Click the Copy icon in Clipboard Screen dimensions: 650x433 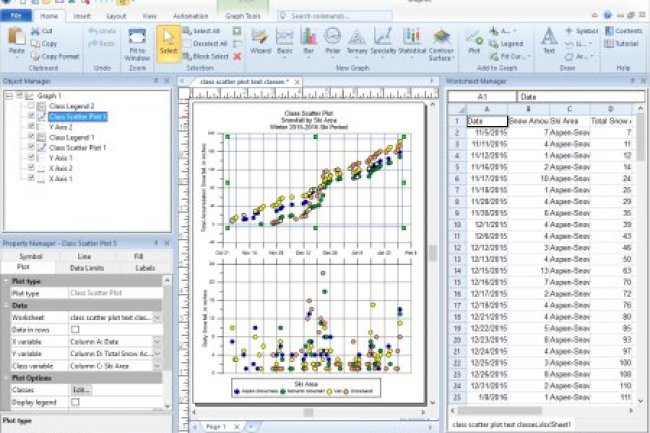coord(35,44)
